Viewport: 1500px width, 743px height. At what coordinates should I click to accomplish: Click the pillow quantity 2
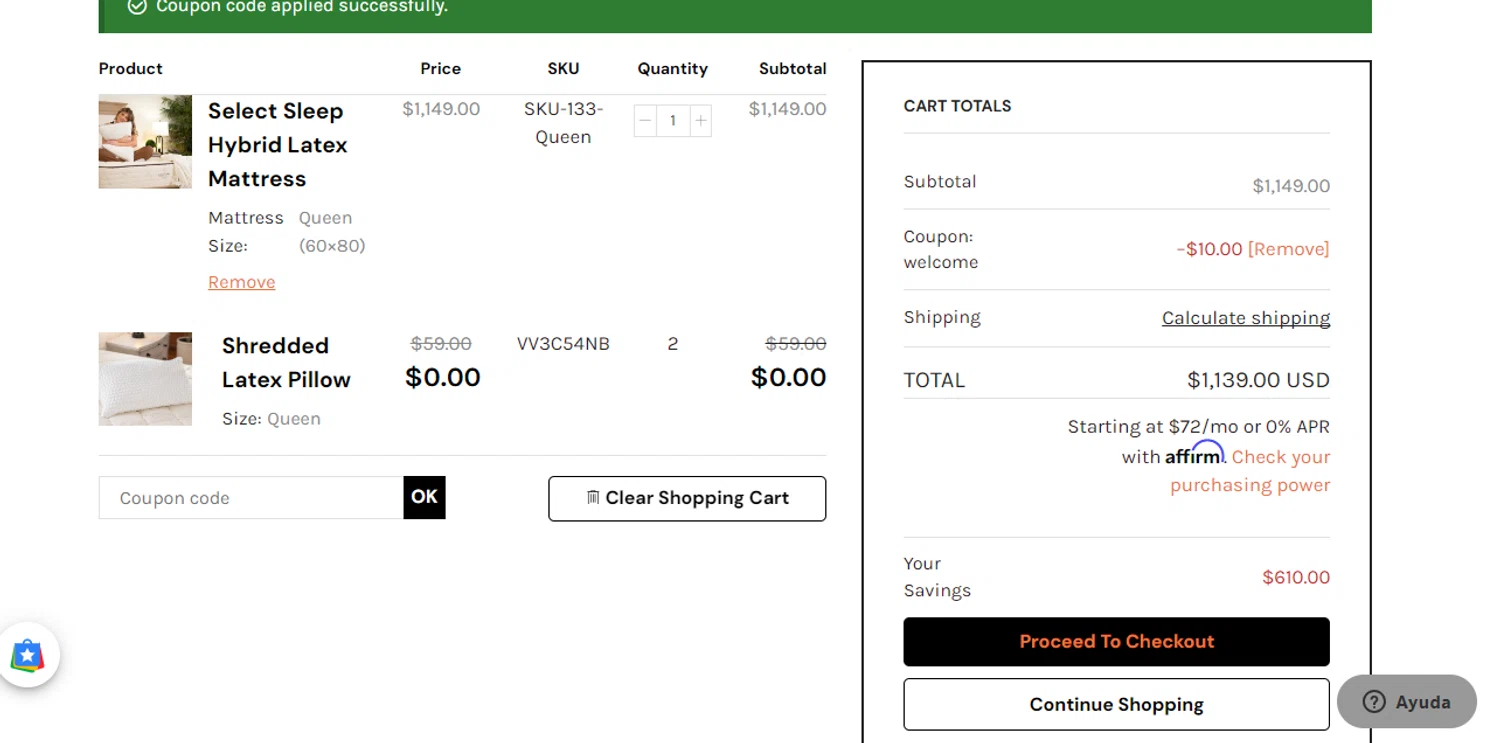(673, 344)
